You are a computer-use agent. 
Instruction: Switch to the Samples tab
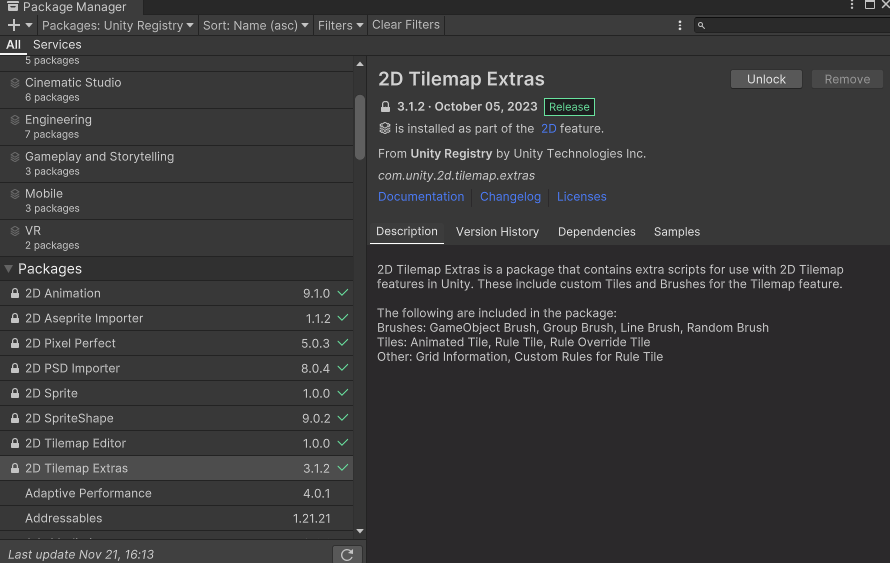pyautogui.click(x=677, y=232)
